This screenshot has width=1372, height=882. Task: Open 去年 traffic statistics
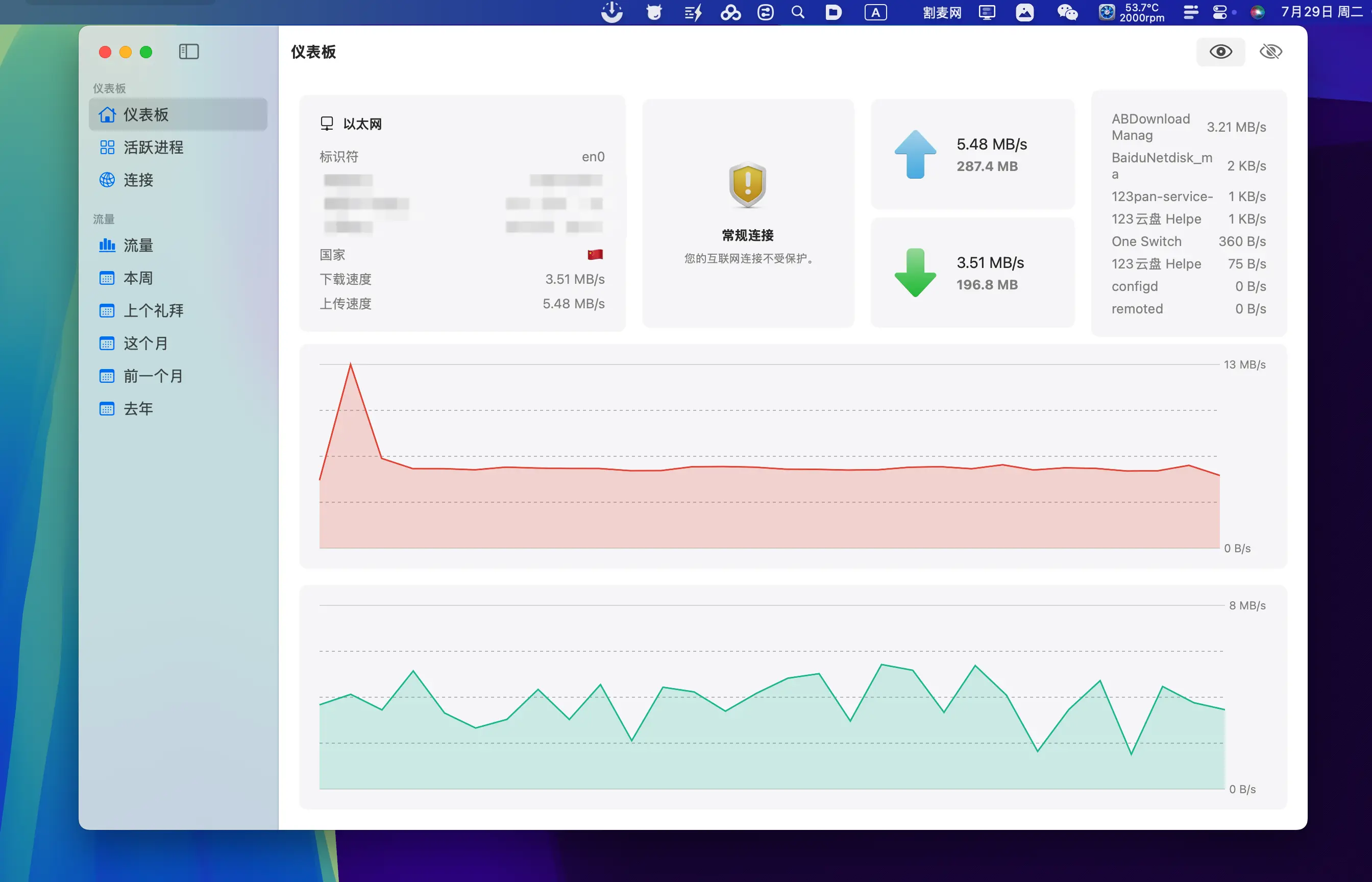tap(138, 409)
